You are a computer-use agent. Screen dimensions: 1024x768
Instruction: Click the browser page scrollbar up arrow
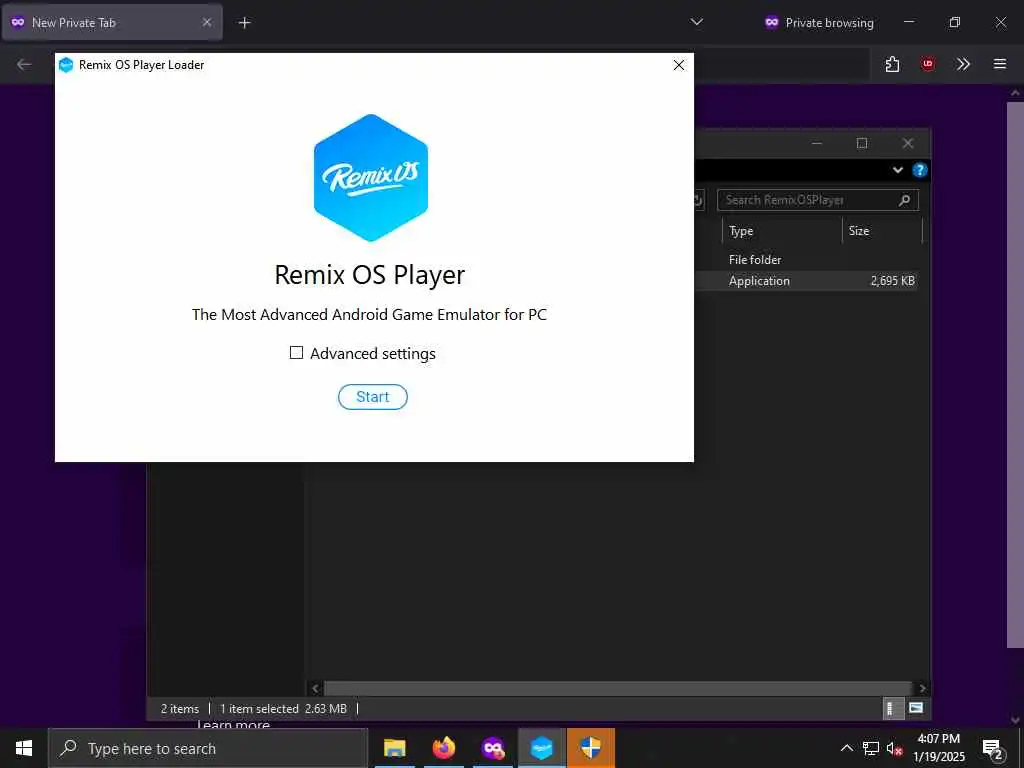[x=1016, y=93]
